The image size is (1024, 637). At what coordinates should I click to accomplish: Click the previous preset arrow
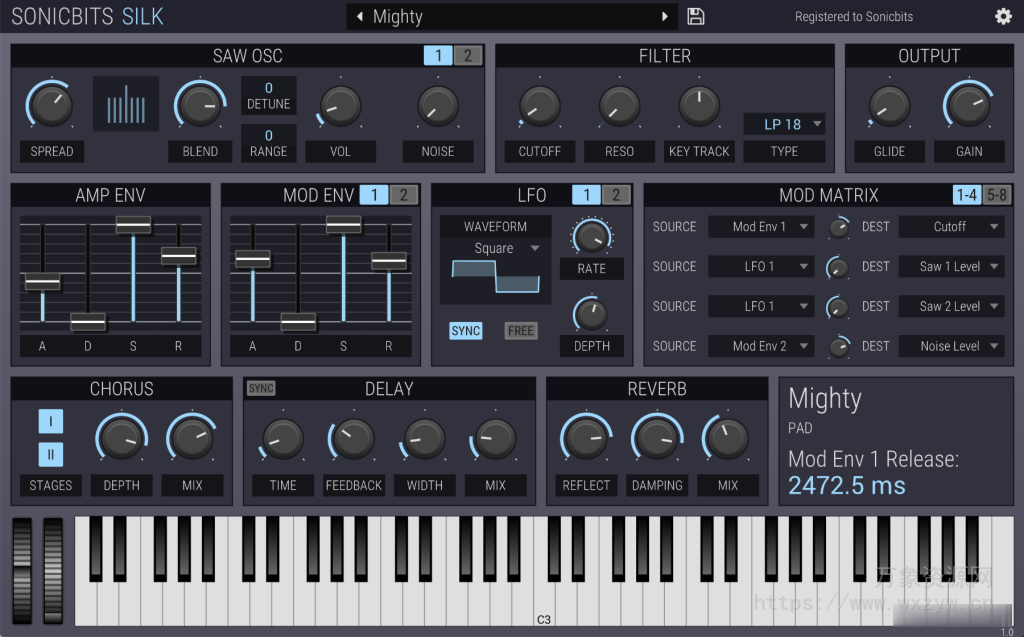(x=360, y=16)
